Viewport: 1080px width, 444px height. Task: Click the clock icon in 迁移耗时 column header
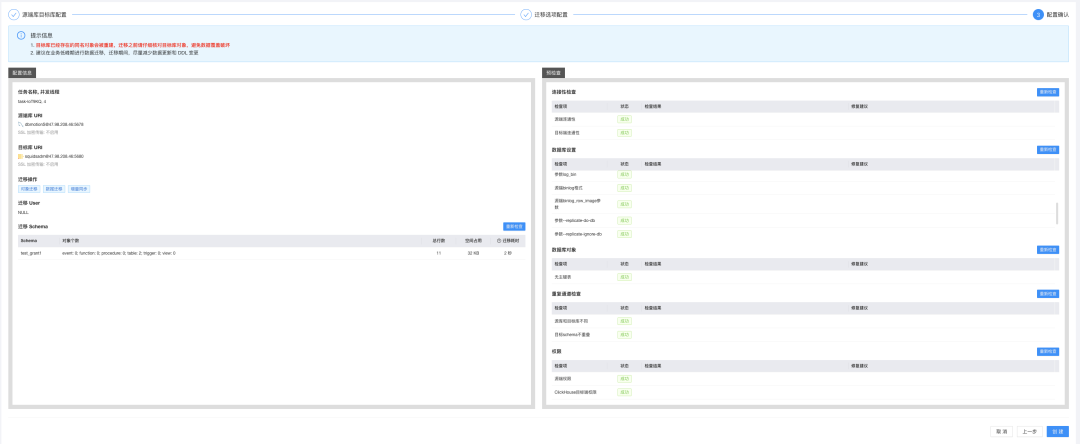point(499,241)
